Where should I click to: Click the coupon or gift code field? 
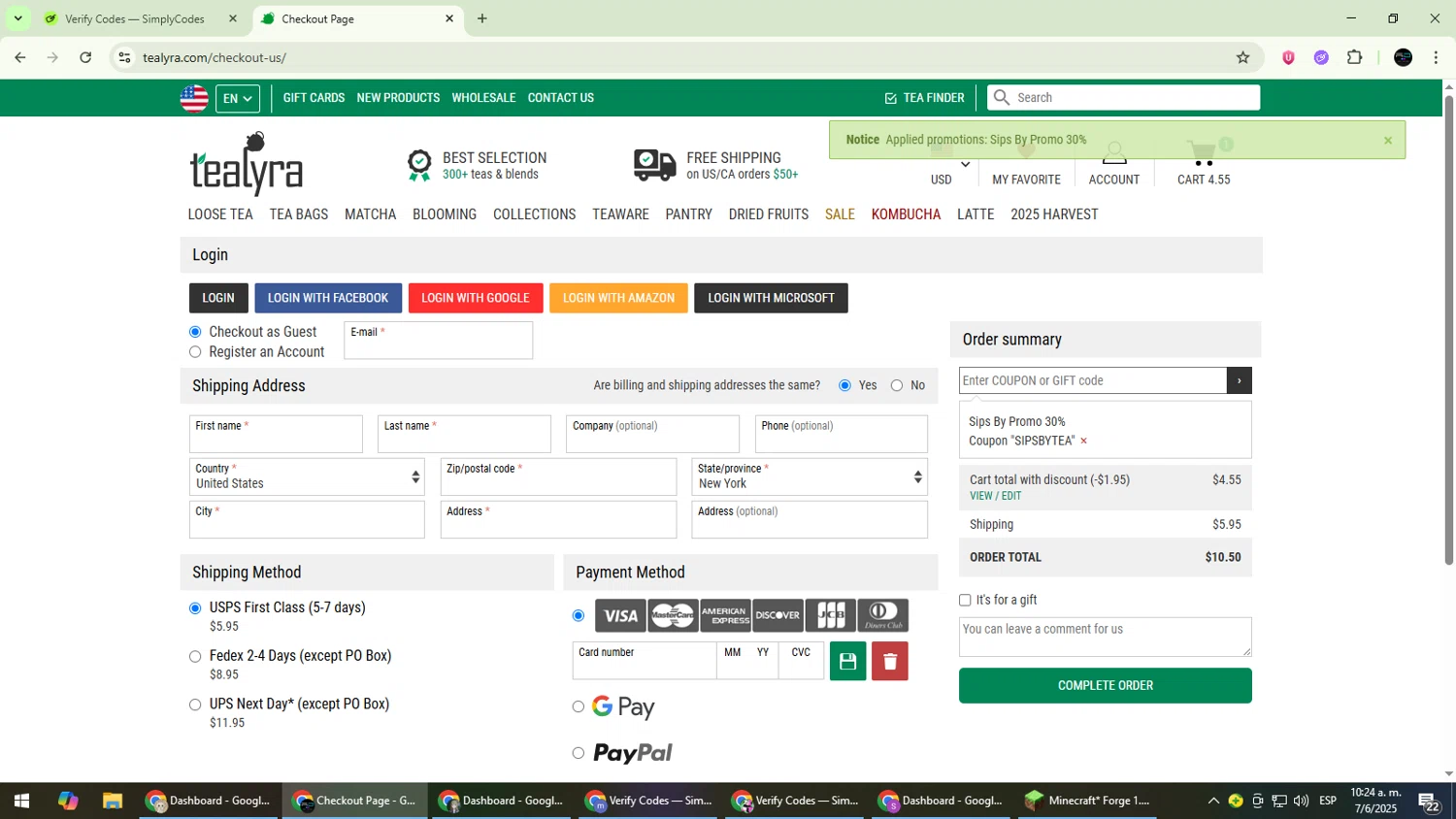(x=1093, y=380)
